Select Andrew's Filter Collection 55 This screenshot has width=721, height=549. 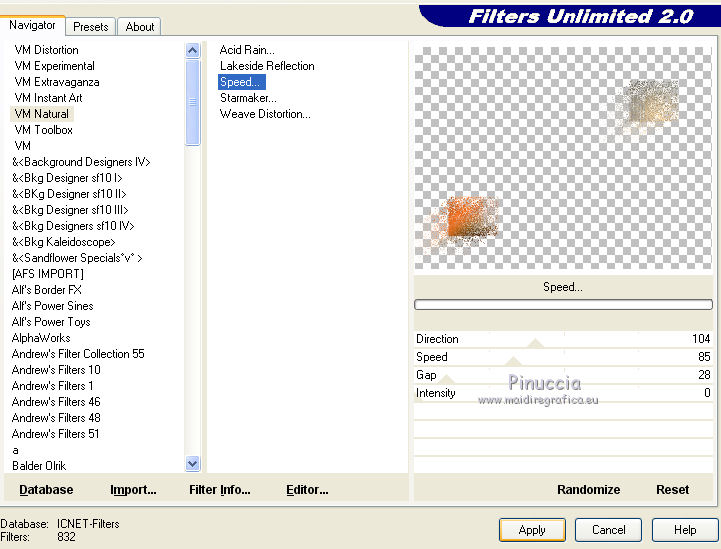(x=78, y=354)
